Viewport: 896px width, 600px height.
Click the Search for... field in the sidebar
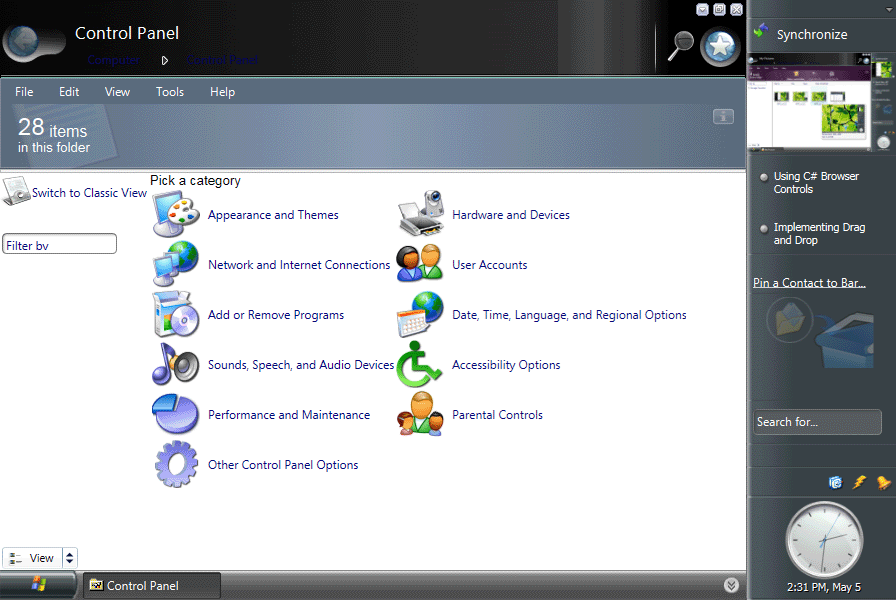pyautogui.click(x=817, y=422)
